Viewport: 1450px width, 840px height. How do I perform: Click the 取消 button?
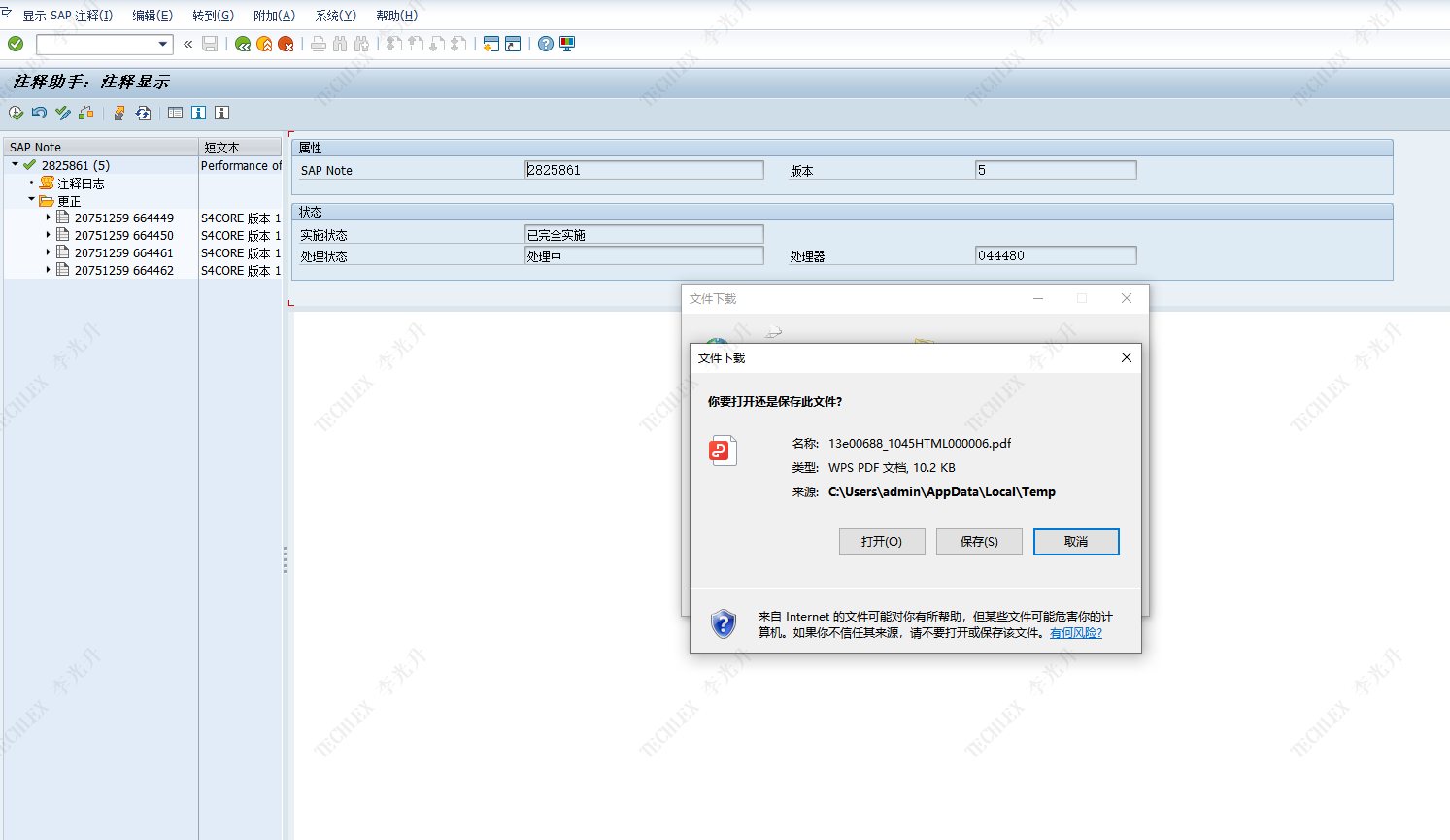click(1076, 542)
